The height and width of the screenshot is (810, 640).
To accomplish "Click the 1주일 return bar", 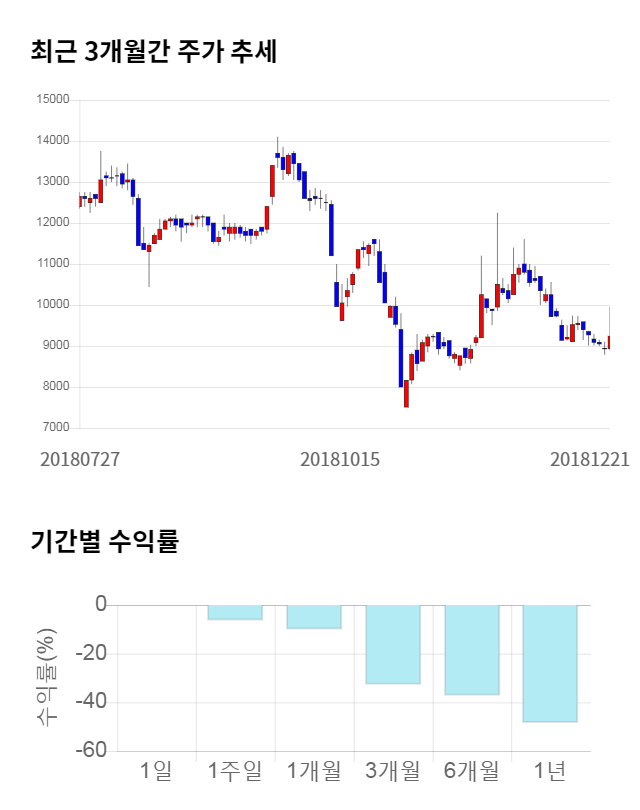I will tap(235, 612).
